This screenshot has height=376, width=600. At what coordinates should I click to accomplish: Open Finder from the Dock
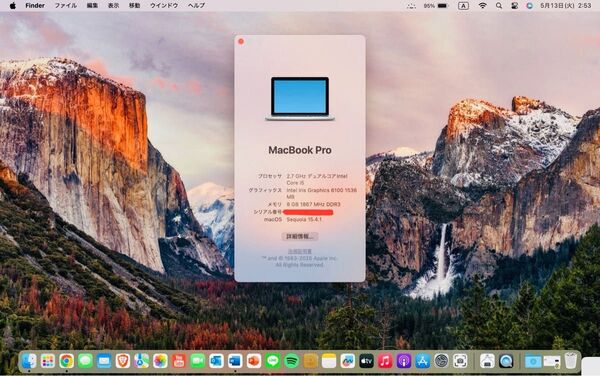click(x=29, y=361)
